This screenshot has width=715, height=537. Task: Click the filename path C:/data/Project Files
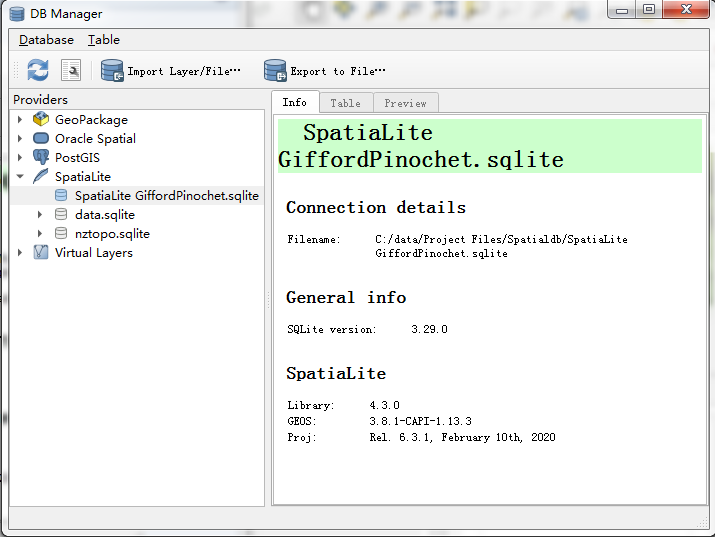tap(501, 246)
